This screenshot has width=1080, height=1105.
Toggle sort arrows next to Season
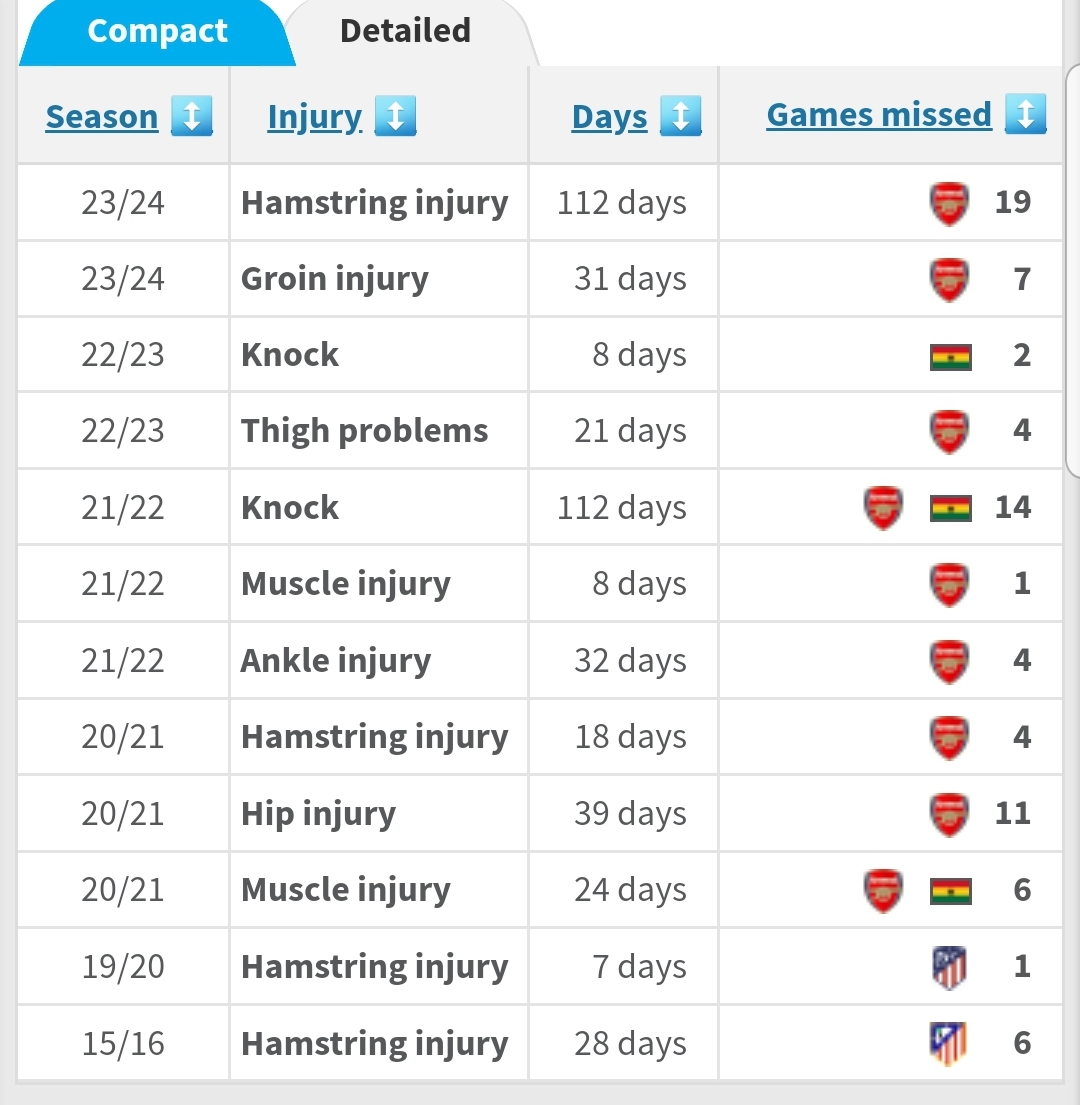[x=192, y=116]
